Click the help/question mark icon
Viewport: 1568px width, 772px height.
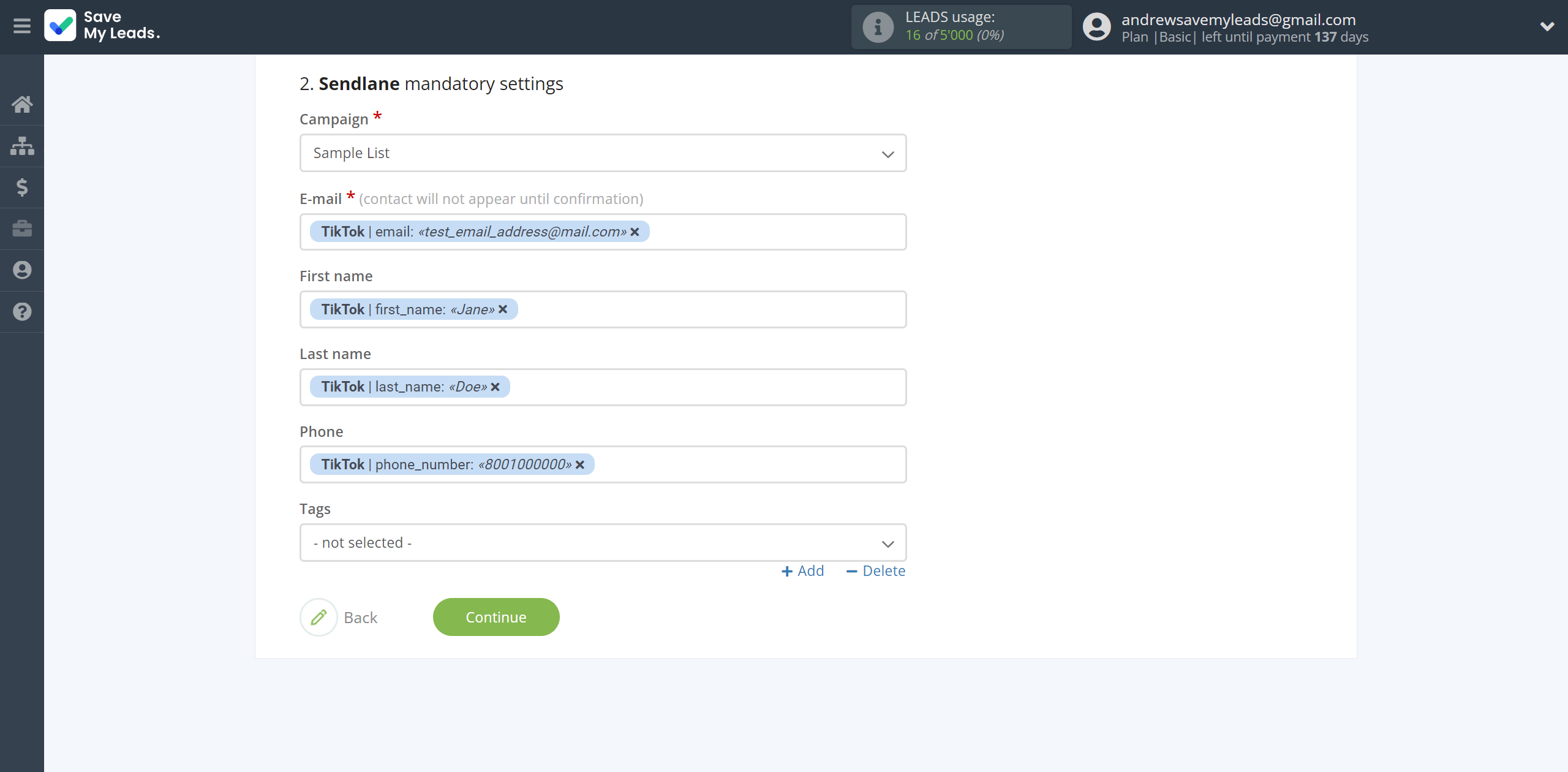point(22,312)
